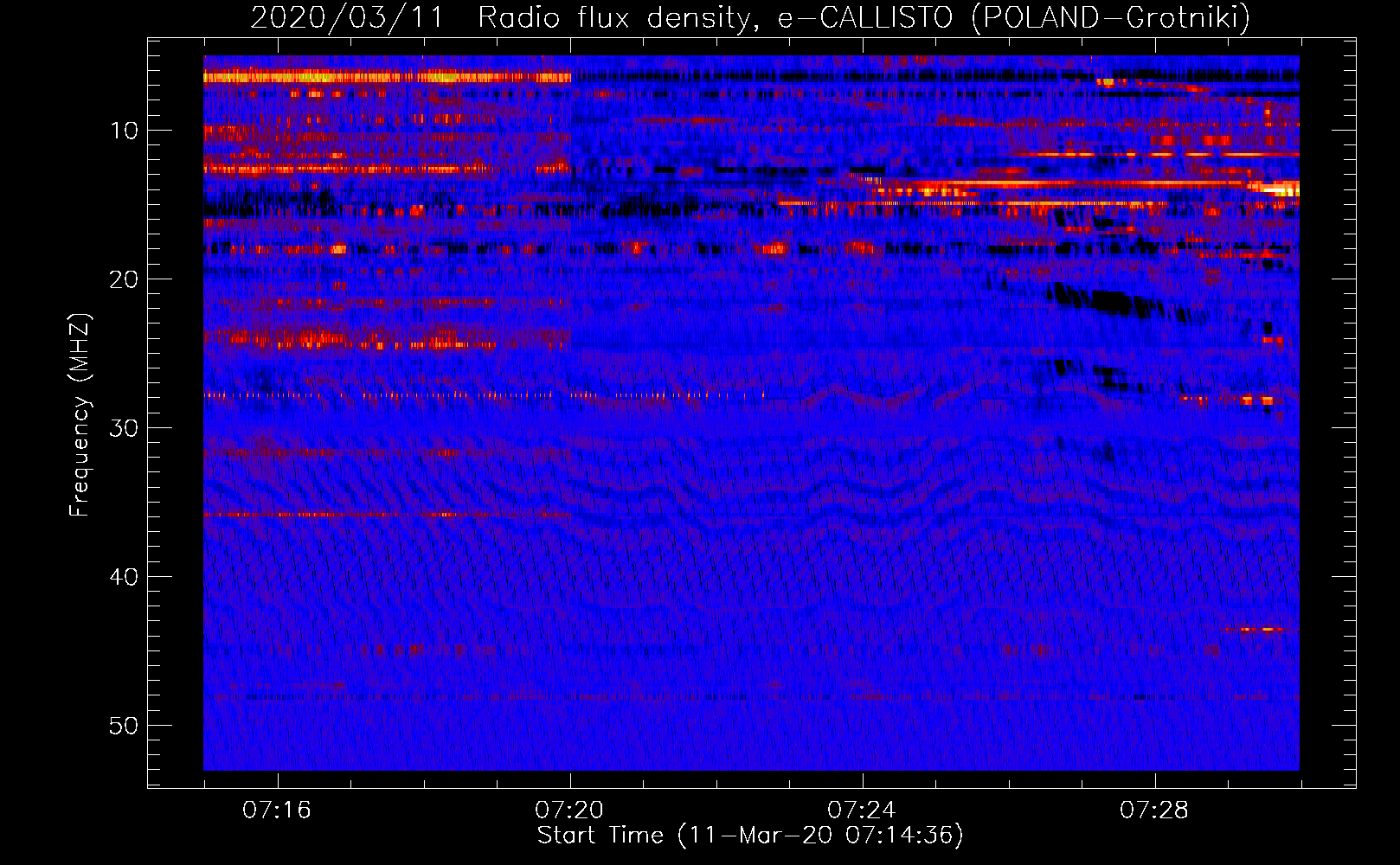
Task: Click the 'Start Time (11-Mar-20 07:14:36)' label
Action: (x=750, y=836)
